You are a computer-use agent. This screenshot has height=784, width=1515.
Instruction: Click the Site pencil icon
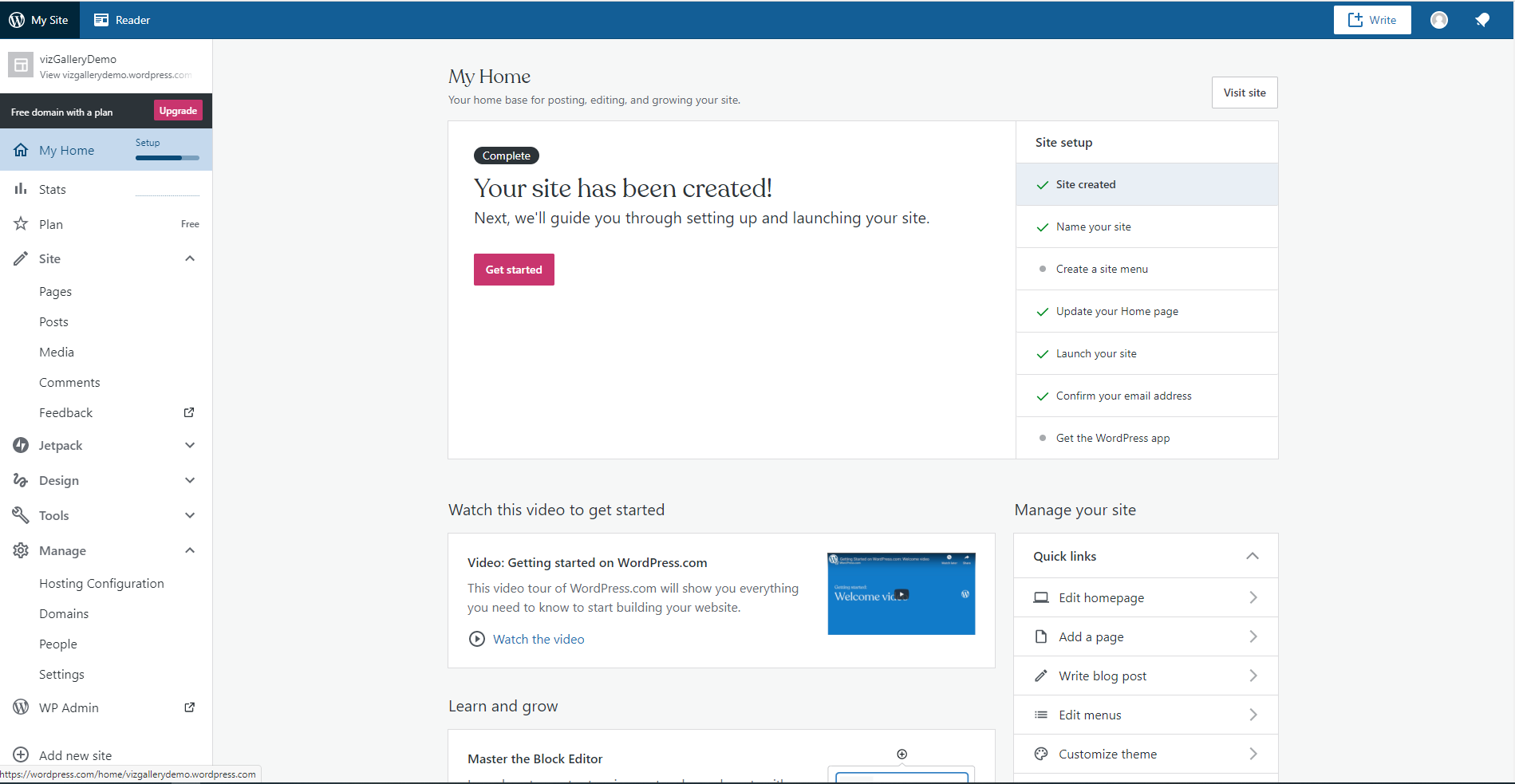coord(21,258)
